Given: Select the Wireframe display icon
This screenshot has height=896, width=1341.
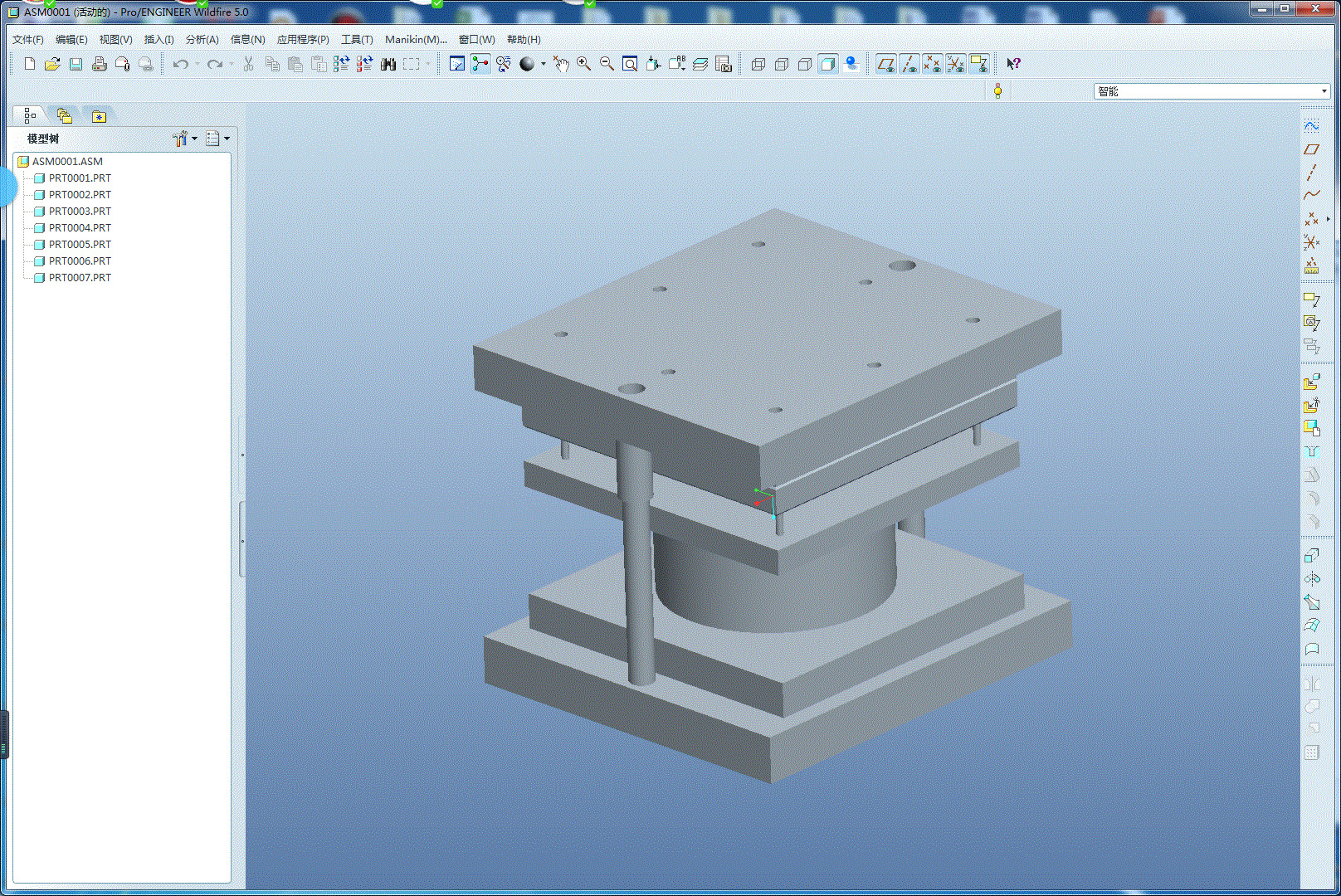Looking at the screenshot, I should pyautogui.click(x=758, y=64).
